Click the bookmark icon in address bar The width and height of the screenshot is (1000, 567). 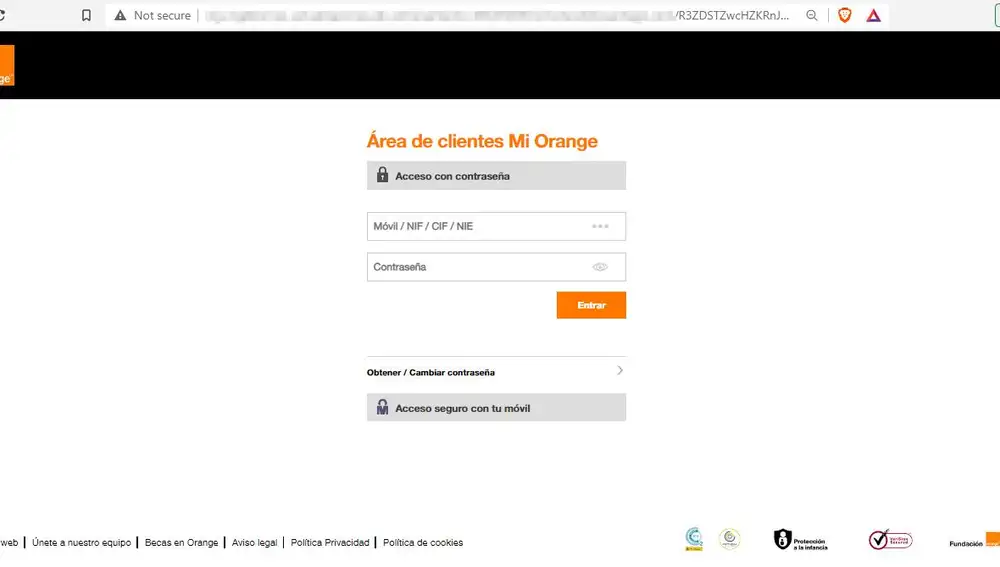coord(86,15)
